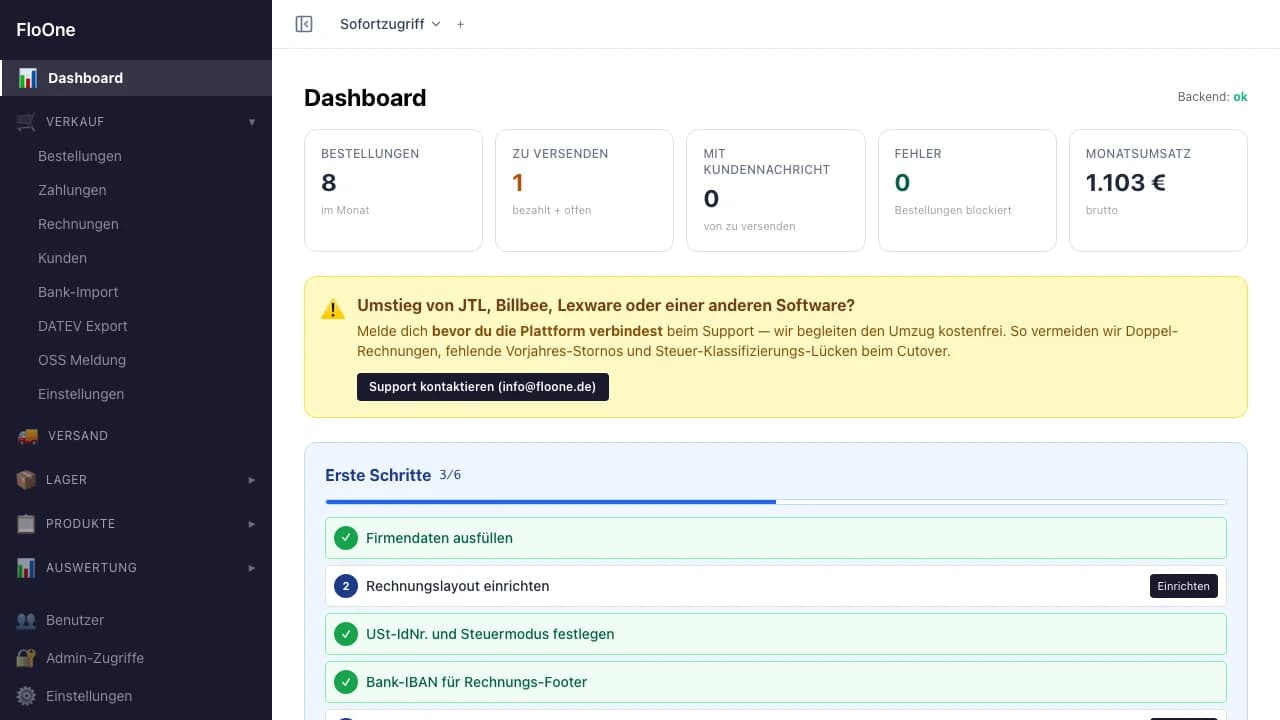1280x720 pixels.
Task: Open Zahlungen in the sidebar
Action: [x=72, y=190]
